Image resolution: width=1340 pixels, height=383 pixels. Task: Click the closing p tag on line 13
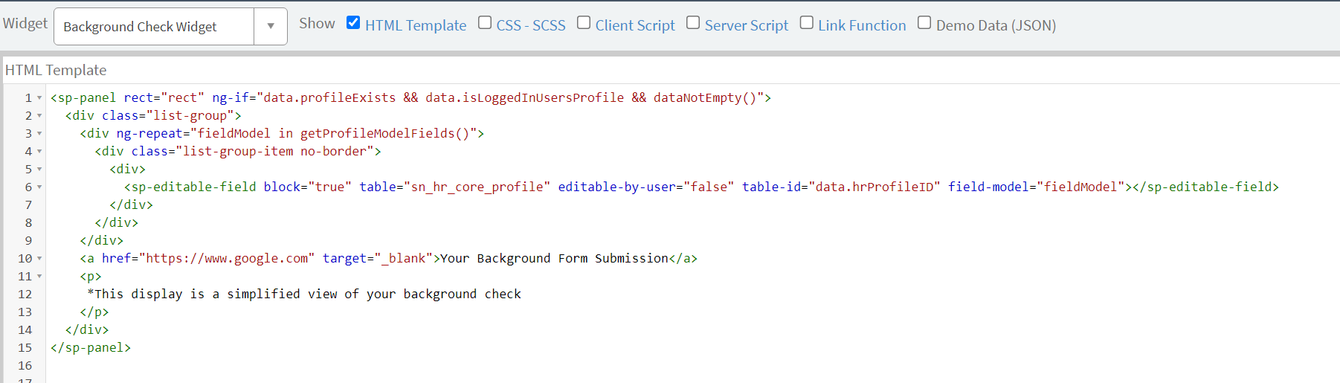point(94,312)
